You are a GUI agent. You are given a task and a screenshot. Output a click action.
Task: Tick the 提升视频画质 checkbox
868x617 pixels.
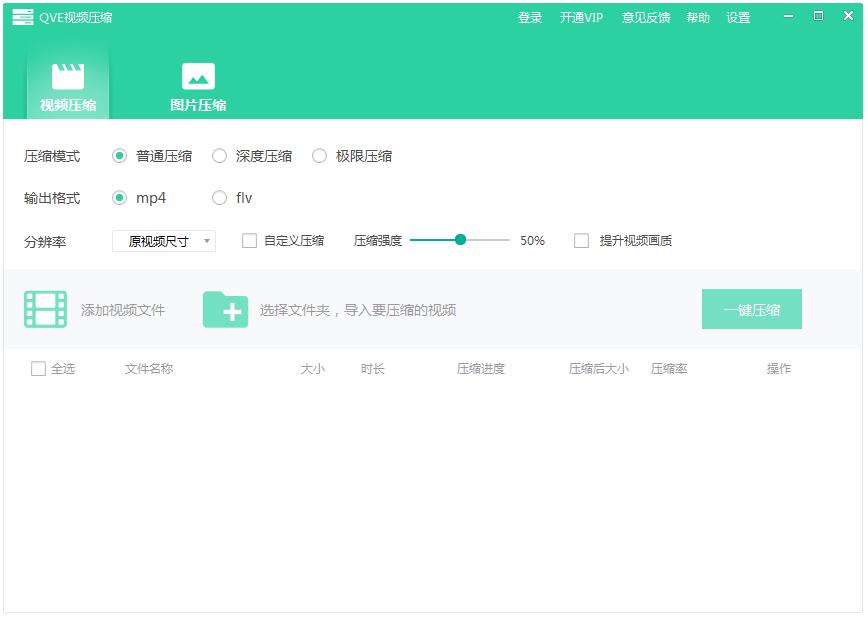[x=581, y=241]
